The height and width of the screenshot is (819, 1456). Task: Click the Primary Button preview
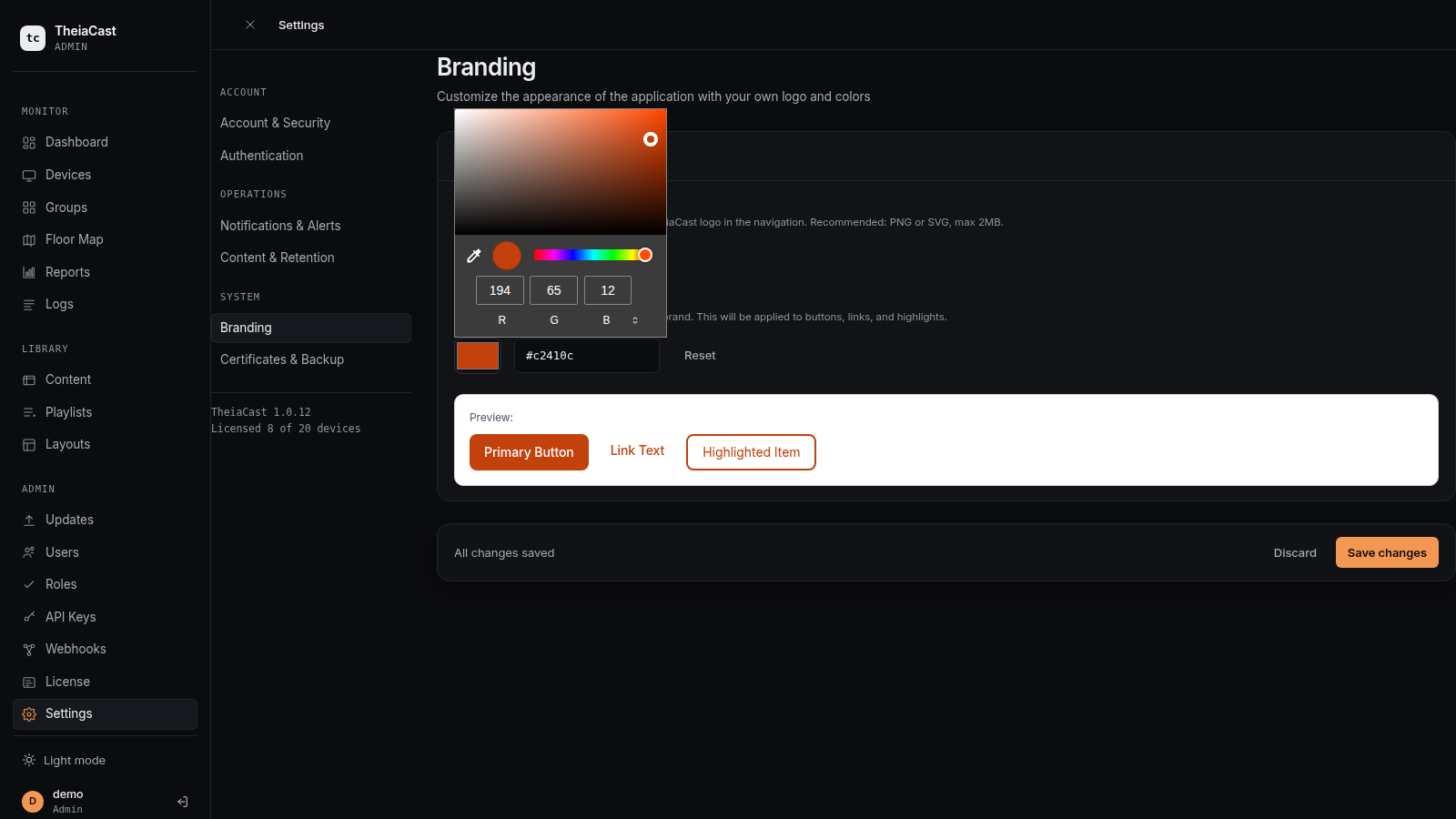point(529,452)
